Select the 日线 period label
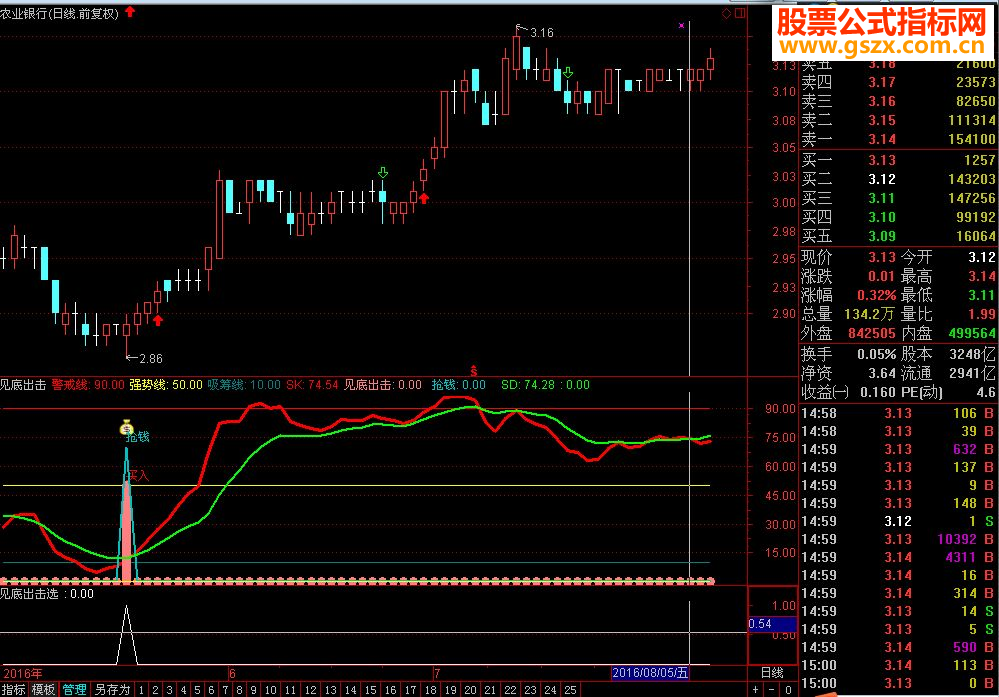This screenshot has width=999, height=697. (772, 673)
